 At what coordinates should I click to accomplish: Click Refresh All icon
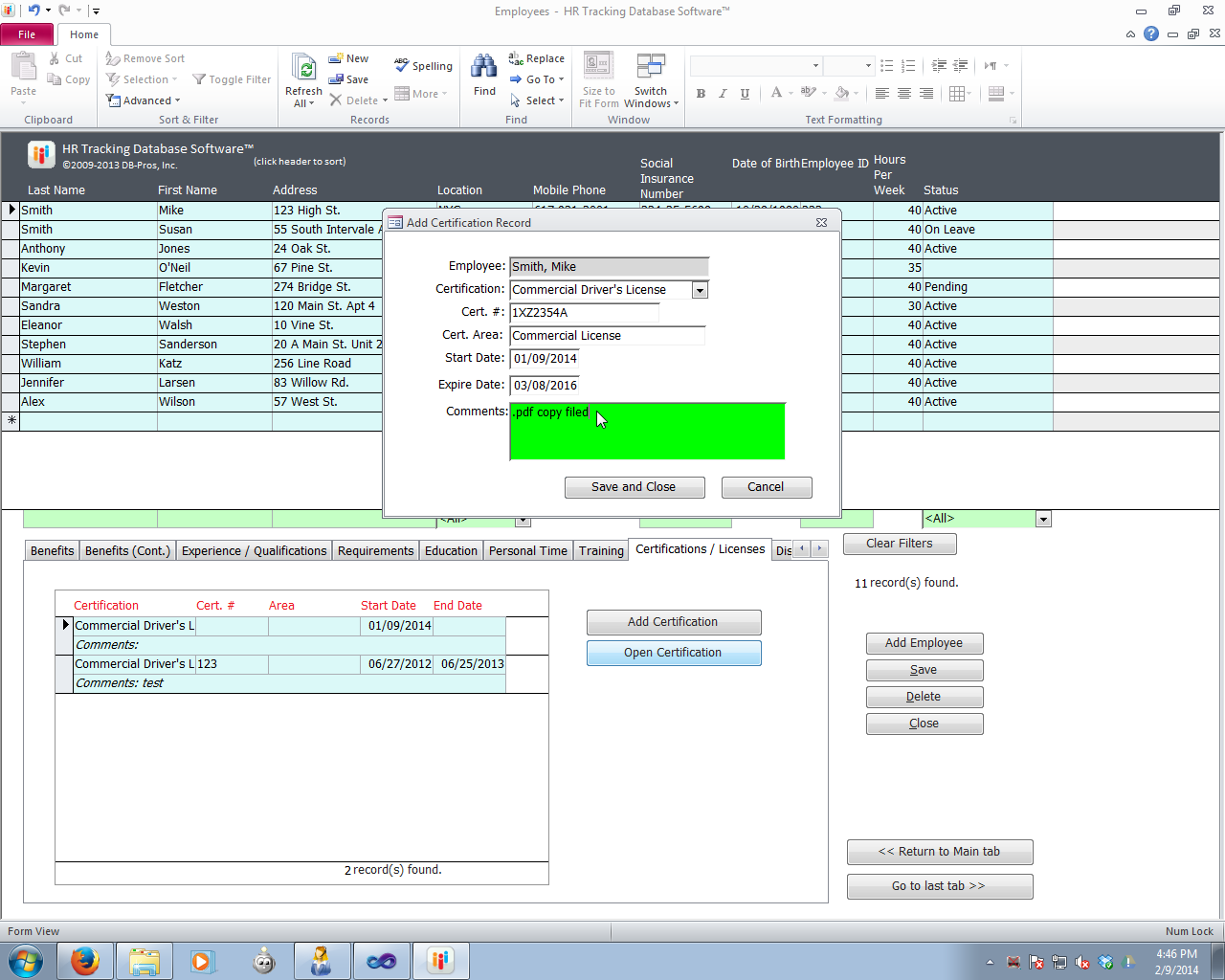click(303, 69)
